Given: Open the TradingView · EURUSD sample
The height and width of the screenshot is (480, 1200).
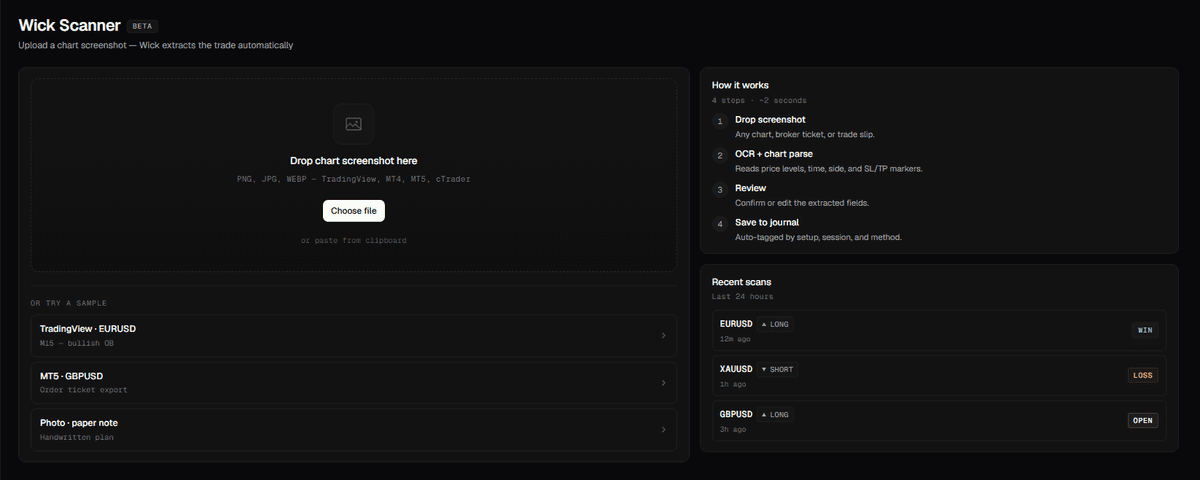Looking at the screenshot, I should coord(353,335).
